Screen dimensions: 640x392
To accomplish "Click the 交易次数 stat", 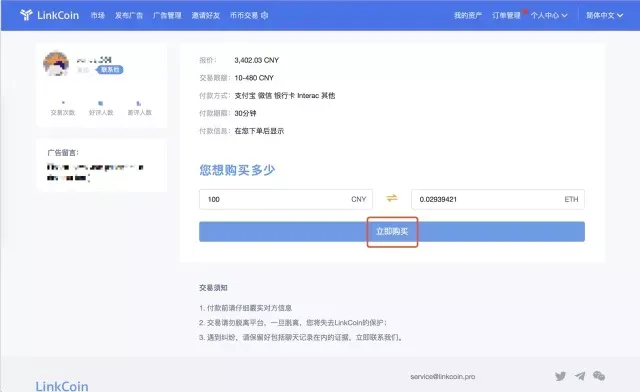I will coord(63,109).
